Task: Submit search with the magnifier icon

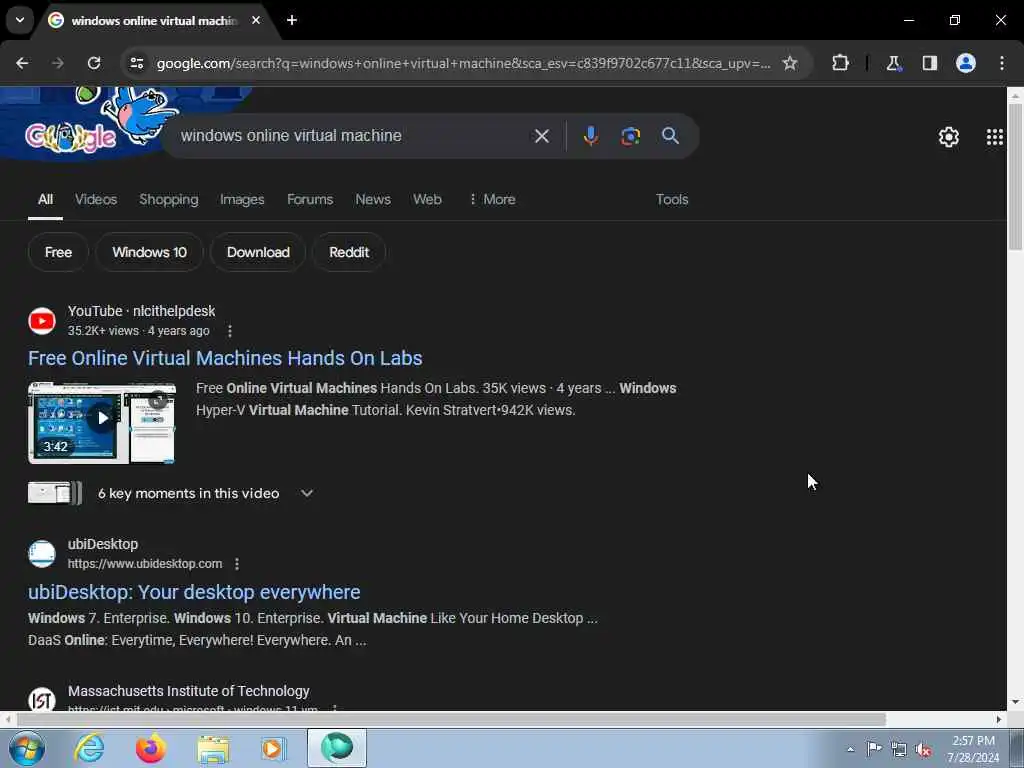Action: coord(670,136)
